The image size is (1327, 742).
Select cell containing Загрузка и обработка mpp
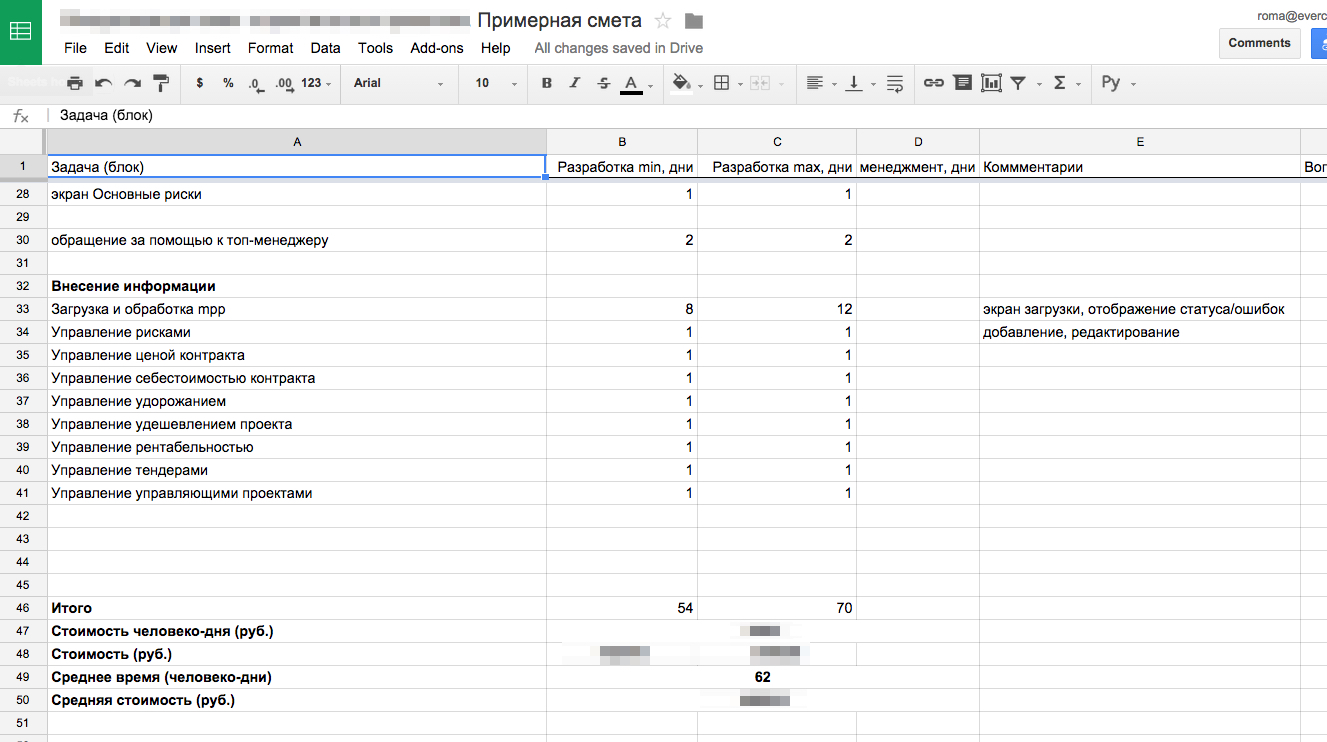click(x=296, y=310)
